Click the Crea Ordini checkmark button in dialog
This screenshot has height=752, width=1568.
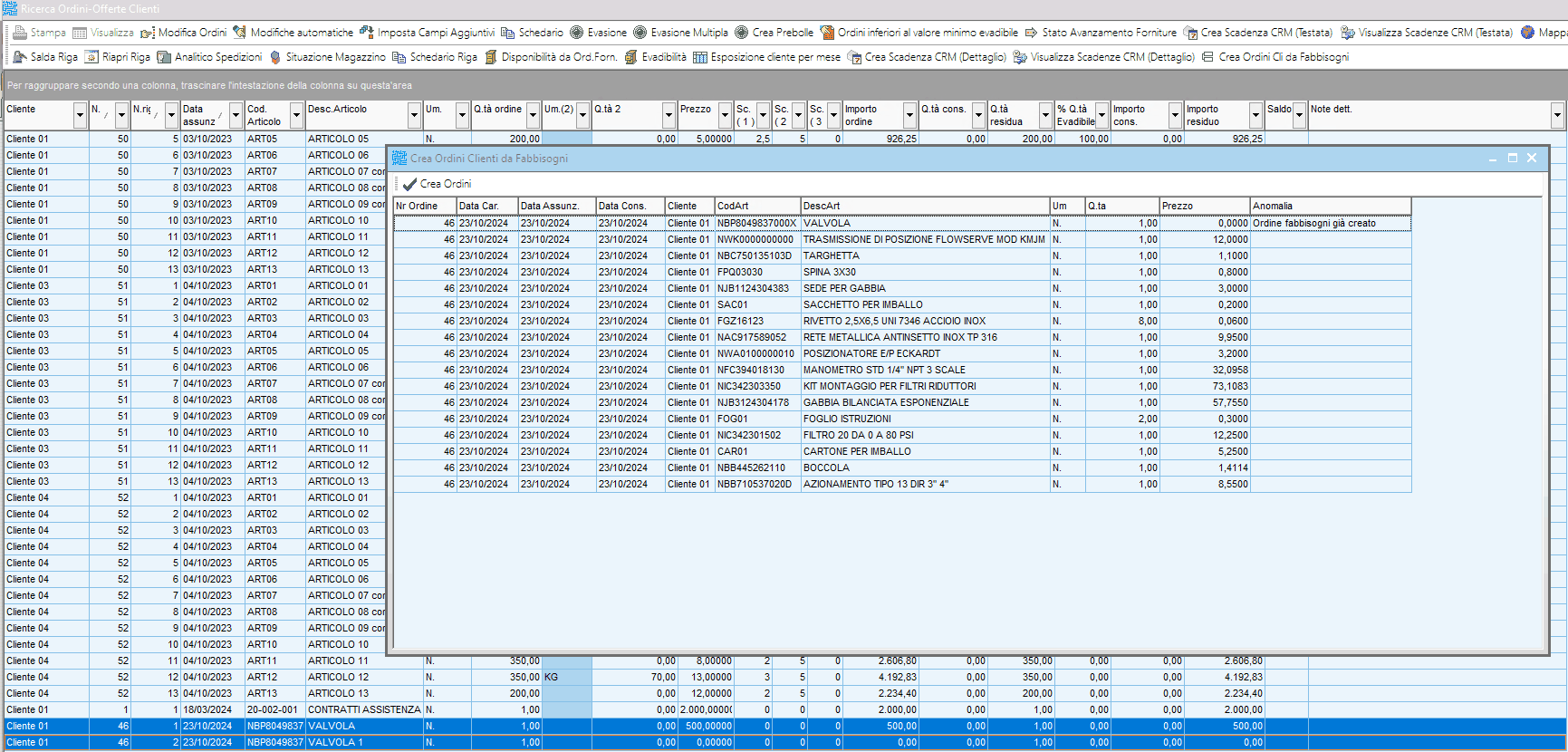tap(437, 184)
